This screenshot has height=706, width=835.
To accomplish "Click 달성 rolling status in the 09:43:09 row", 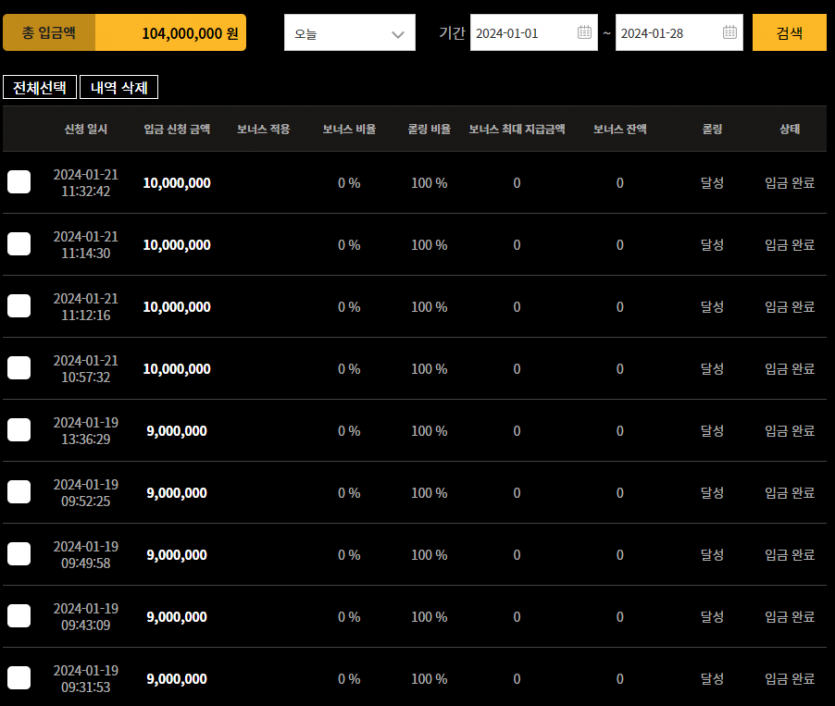I will point(712,617).
